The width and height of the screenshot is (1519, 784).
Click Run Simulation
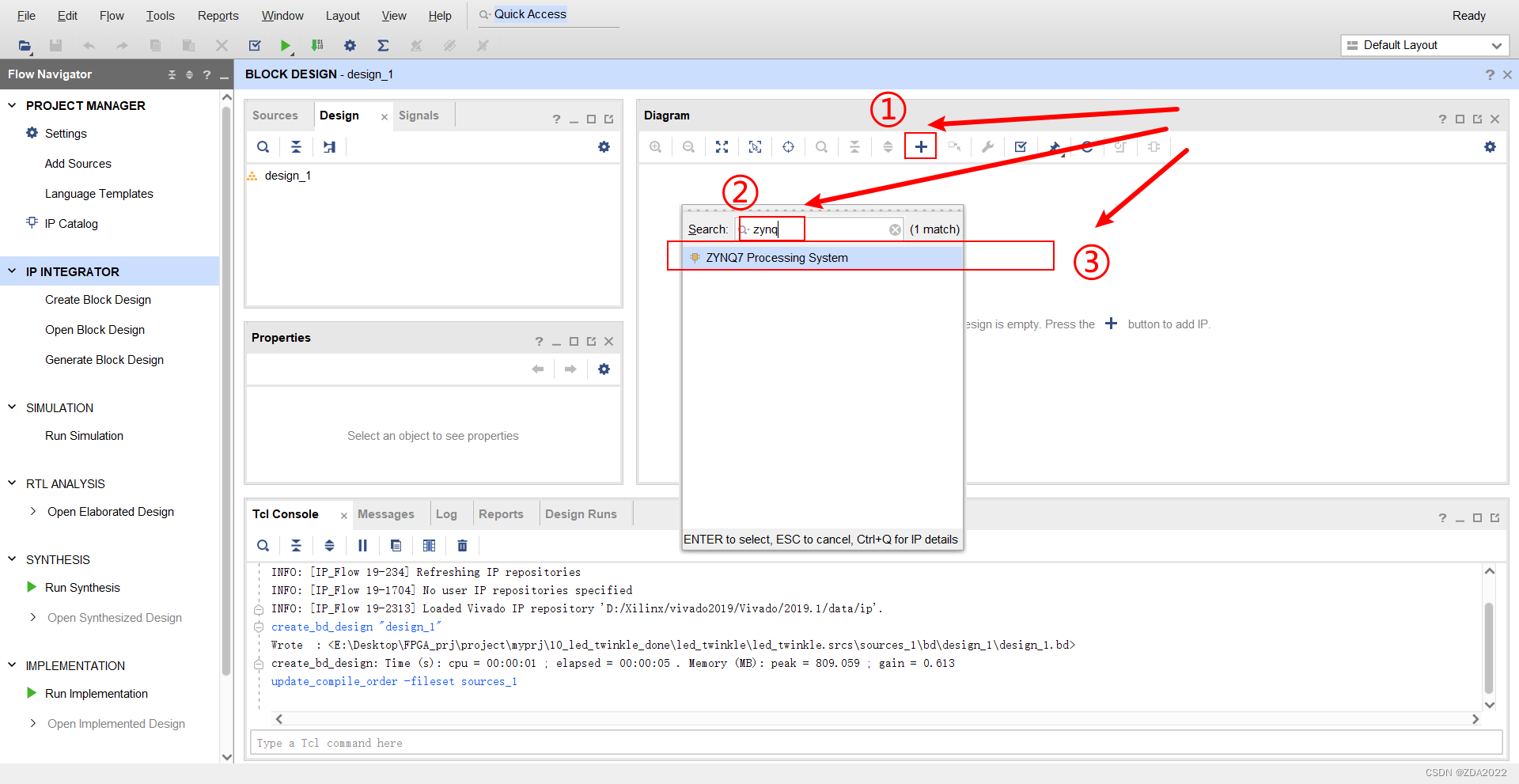84,436
